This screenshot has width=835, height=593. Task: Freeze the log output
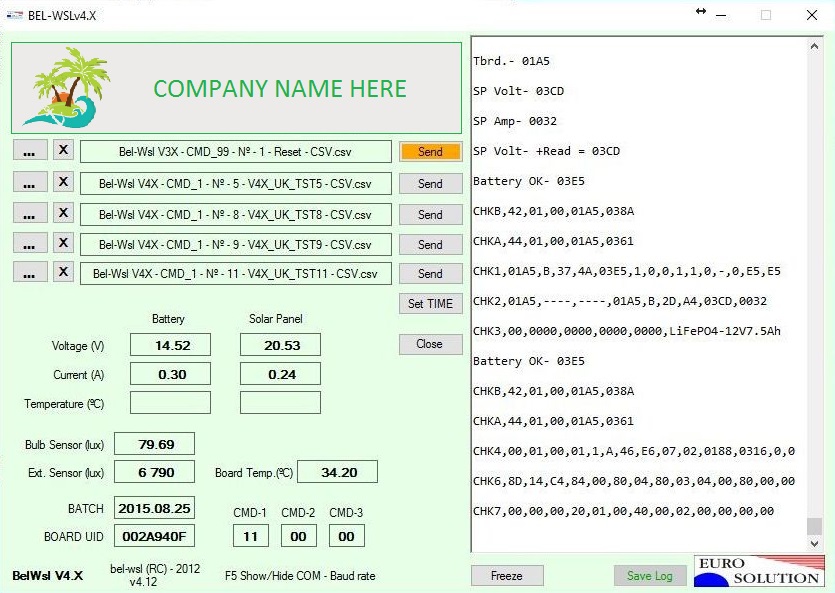point(507,576)
